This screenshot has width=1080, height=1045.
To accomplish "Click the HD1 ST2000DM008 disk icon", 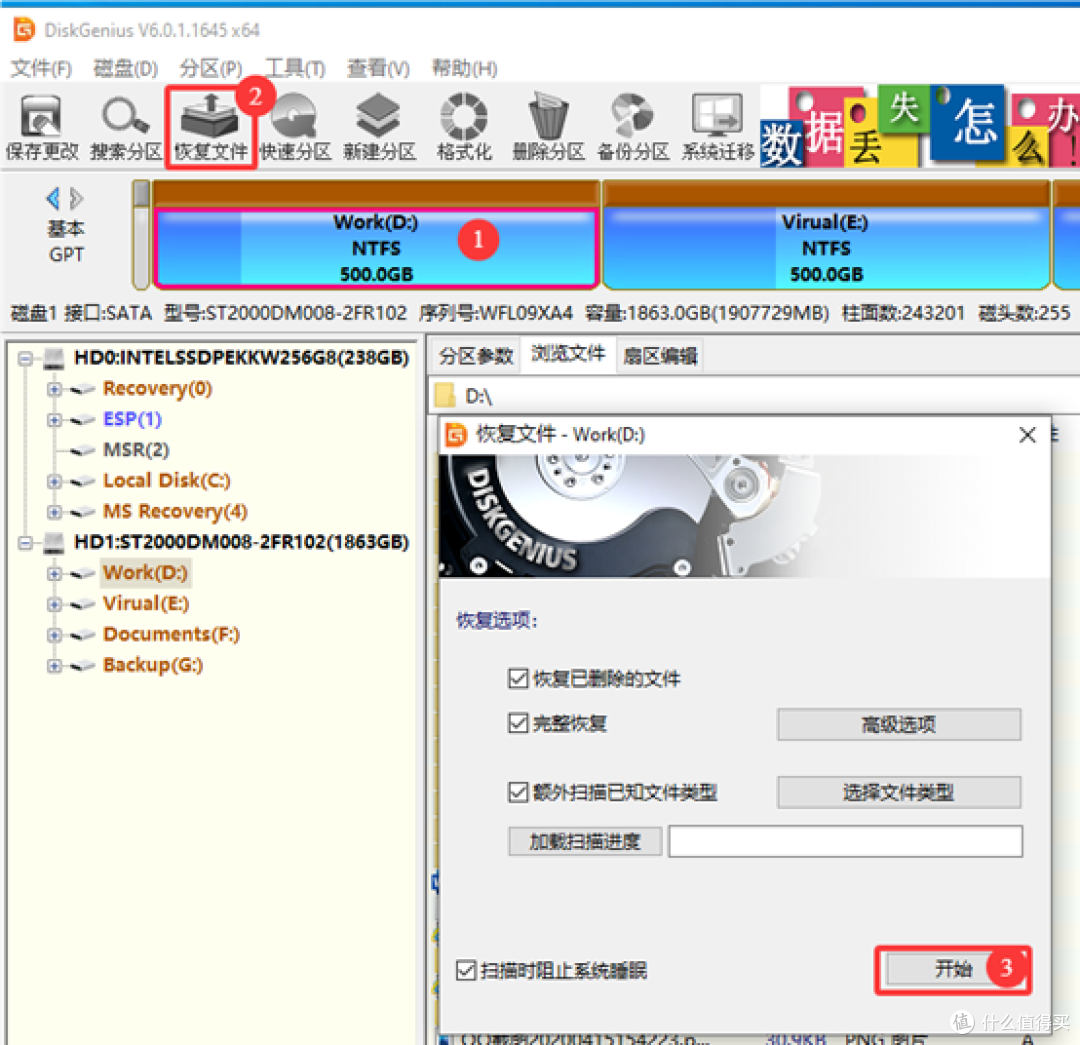I will coord(54,543).
